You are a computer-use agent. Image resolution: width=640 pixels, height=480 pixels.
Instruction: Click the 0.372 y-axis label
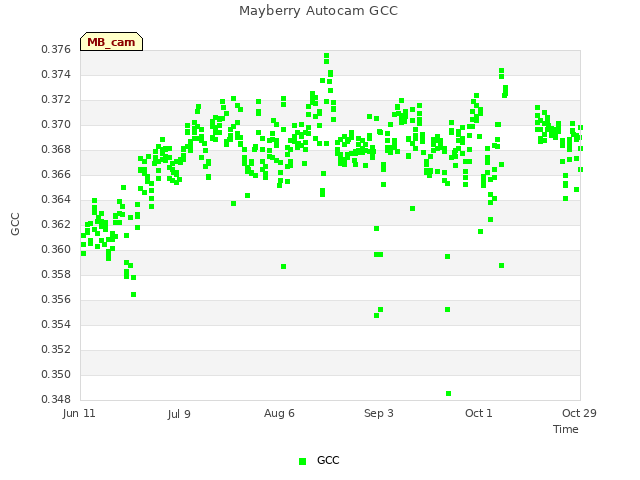[56, 100]
